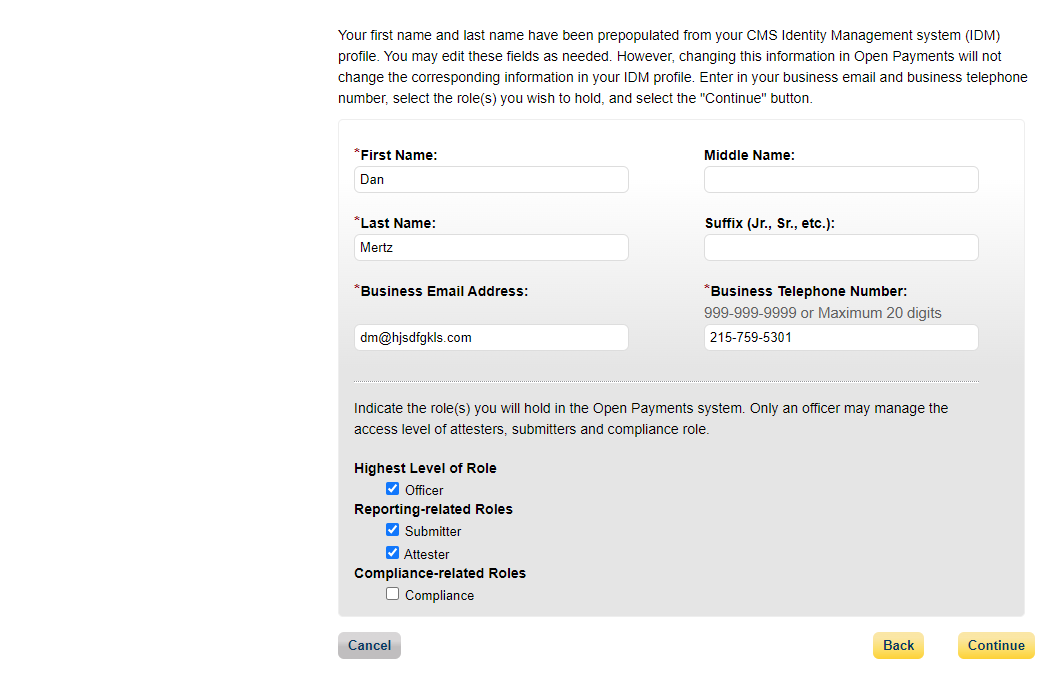Uncheck the Attester checkbox

[x=393, y=553]
